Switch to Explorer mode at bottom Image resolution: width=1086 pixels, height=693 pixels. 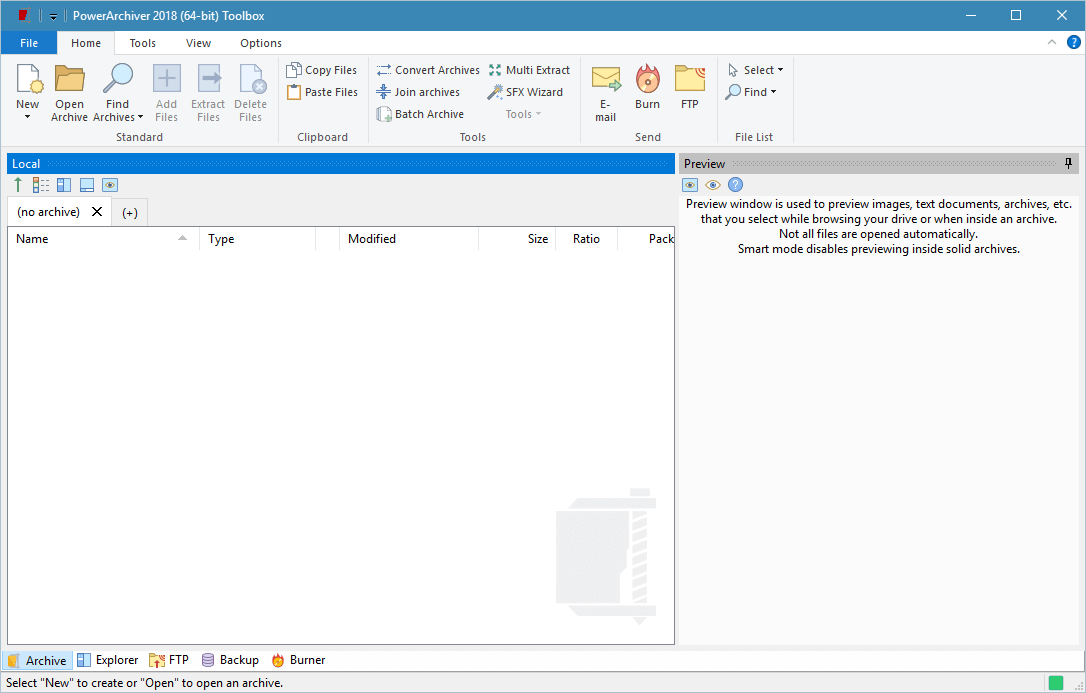tap(107, 660)
